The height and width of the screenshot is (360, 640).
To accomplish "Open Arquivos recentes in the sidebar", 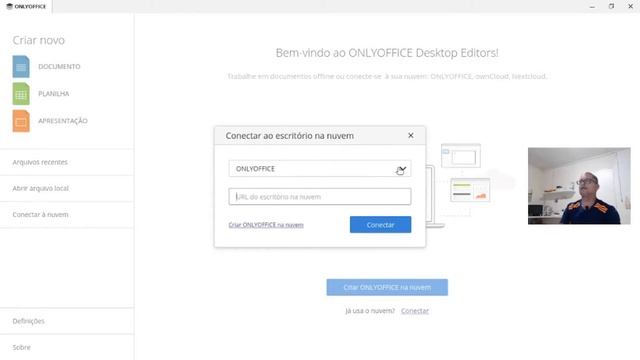I will pyautogui.click(x=67, y=162).
